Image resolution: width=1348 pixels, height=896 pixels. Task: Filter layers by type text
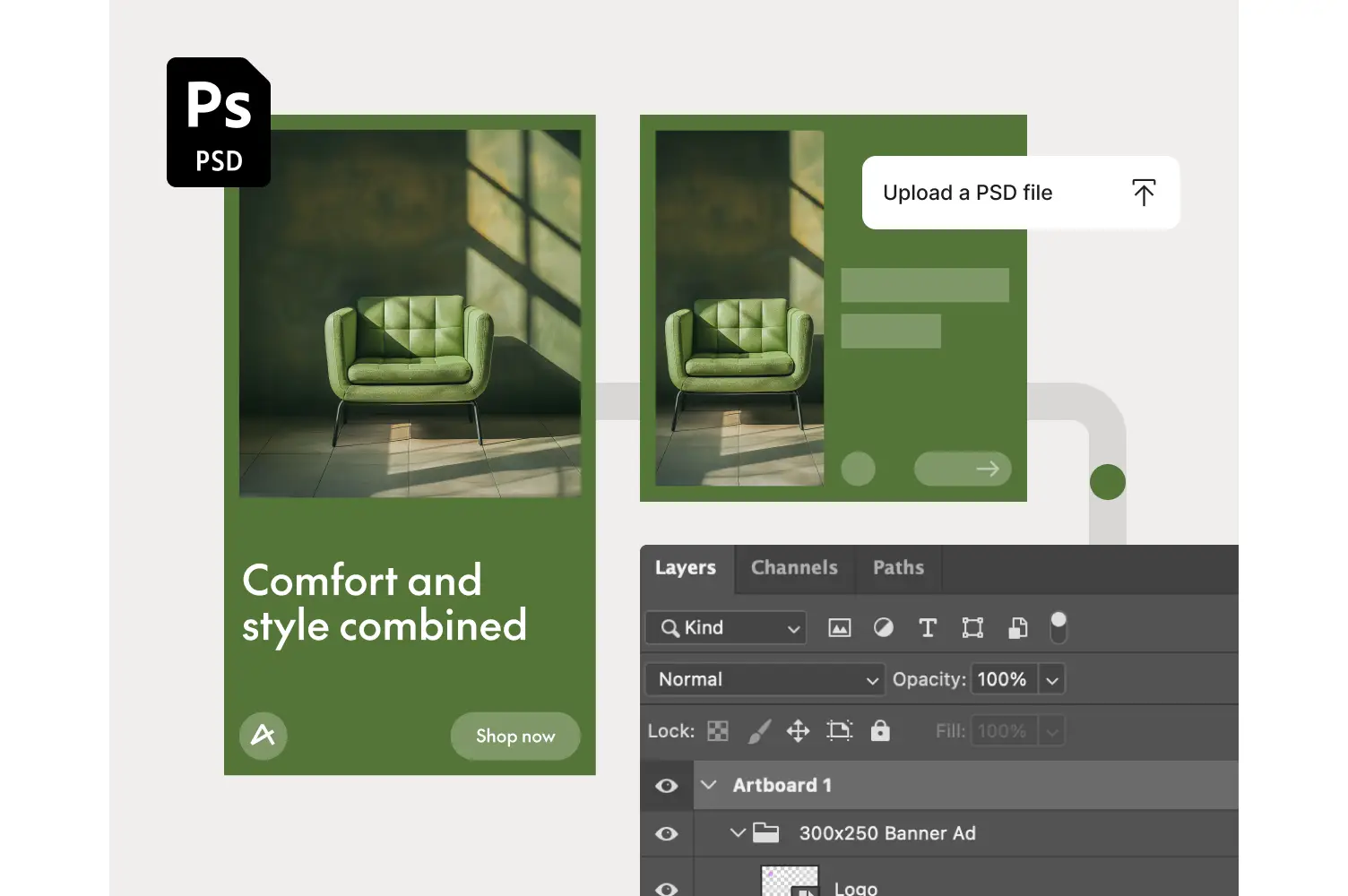tap(928, 627)
